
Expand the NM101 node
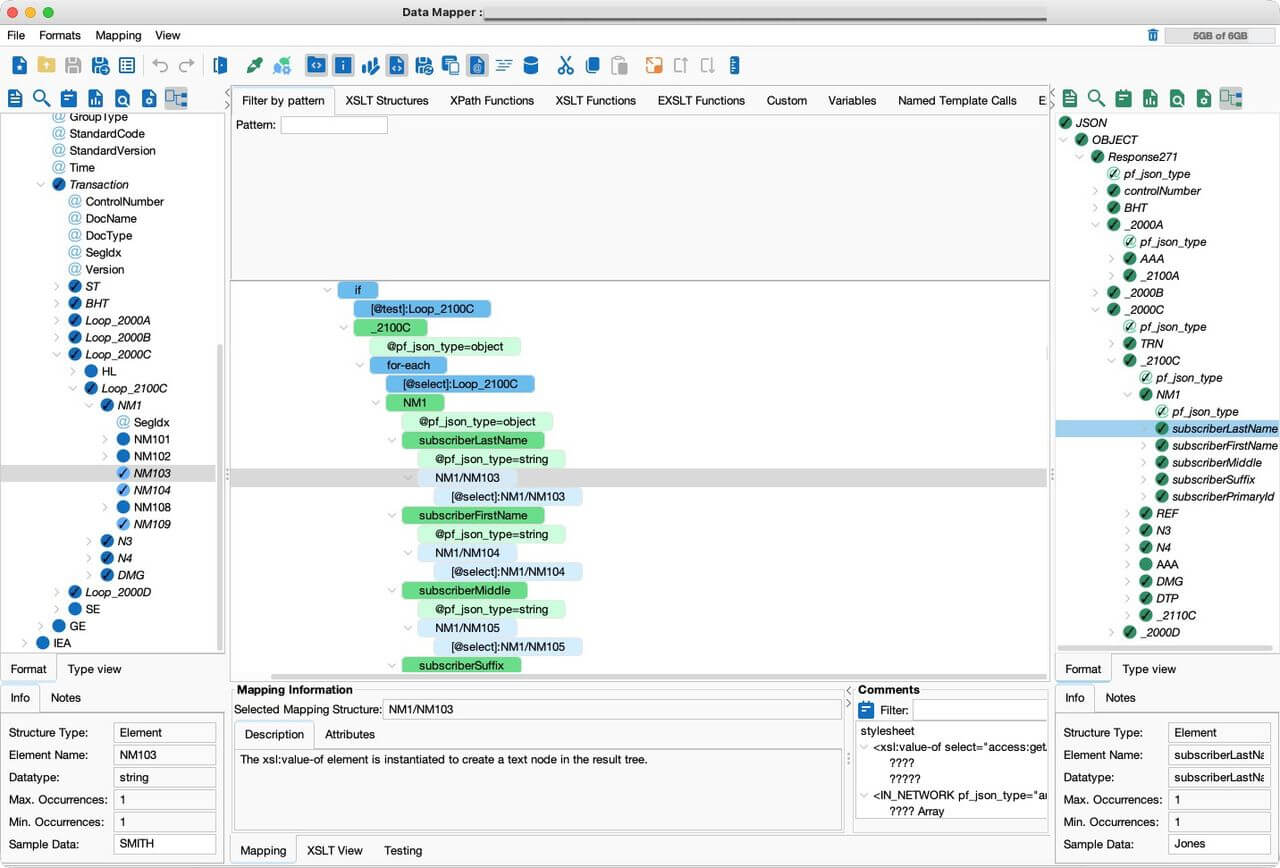click(105, 439)
